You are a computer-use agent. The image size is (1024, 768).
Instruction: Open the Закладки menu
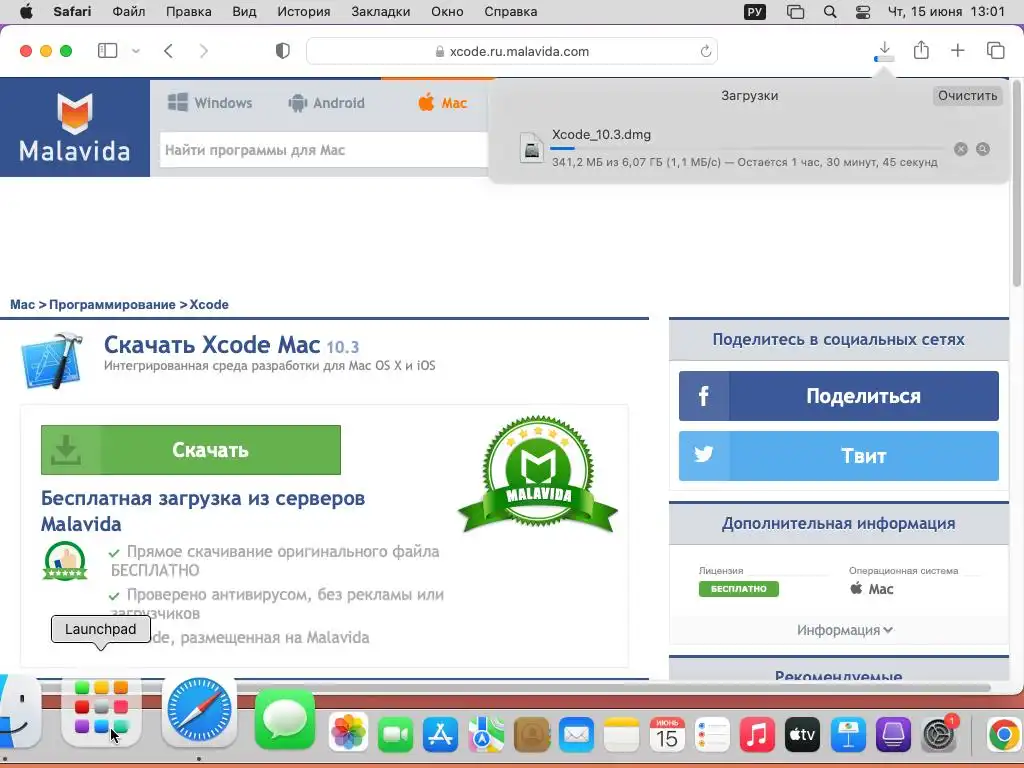coord(381,12)
